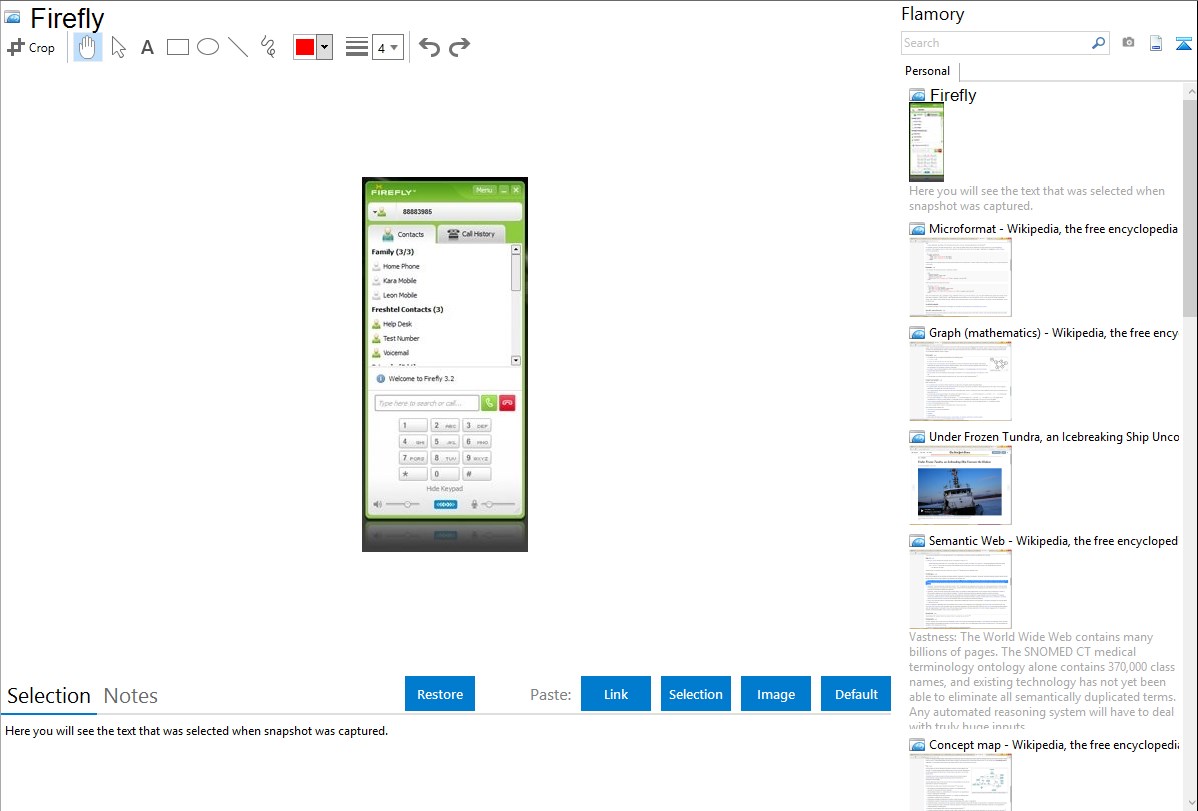The height and width of the screenshot is (811, 1198).
Task: Open the Under Frozen Tundra snapshot thumbnail
Action: click(x=960, y=485)
